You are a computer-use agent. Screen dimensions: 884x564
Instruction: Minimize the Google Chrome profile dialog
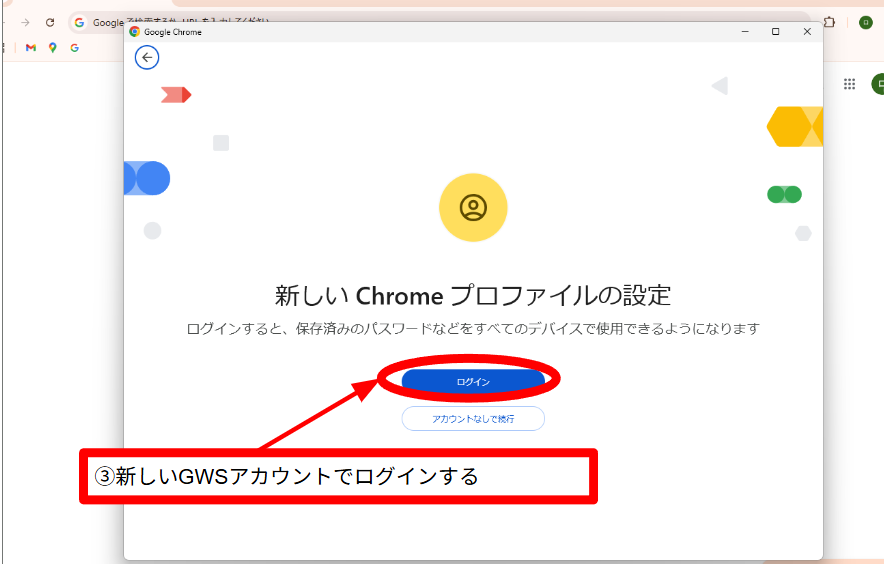(745, 32)
